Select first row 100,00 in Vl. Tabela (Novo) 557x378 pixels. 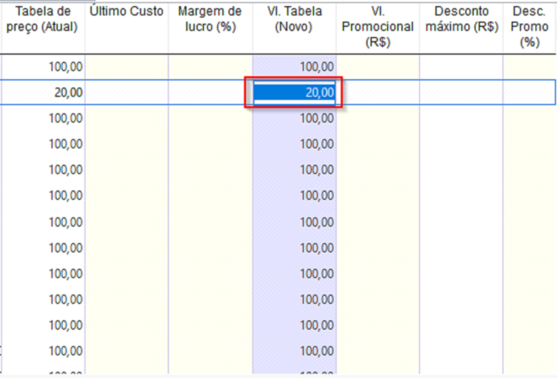[294, 67]
